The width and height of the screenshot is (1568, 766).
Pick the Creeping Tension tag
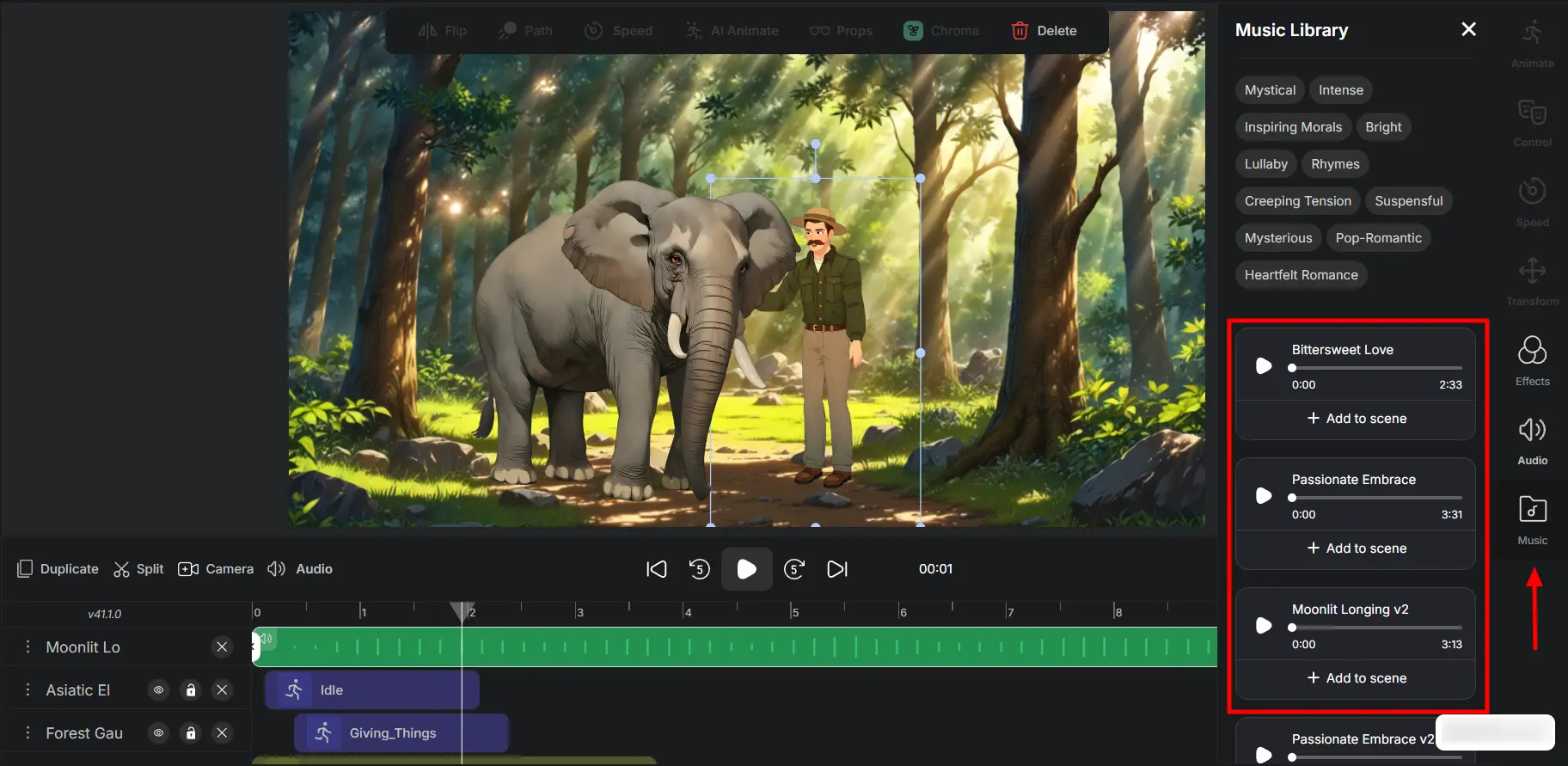(x=1297, y=201)
